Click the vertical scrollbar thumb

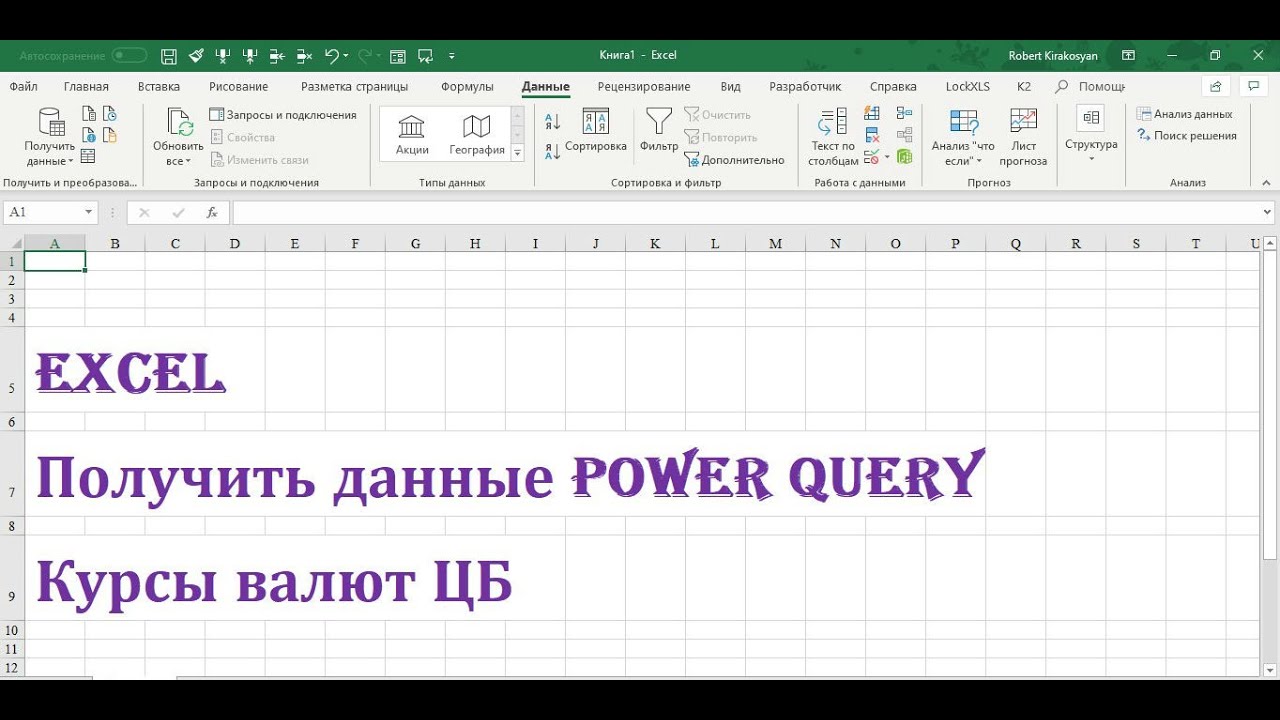click(x=1270, y=405)
